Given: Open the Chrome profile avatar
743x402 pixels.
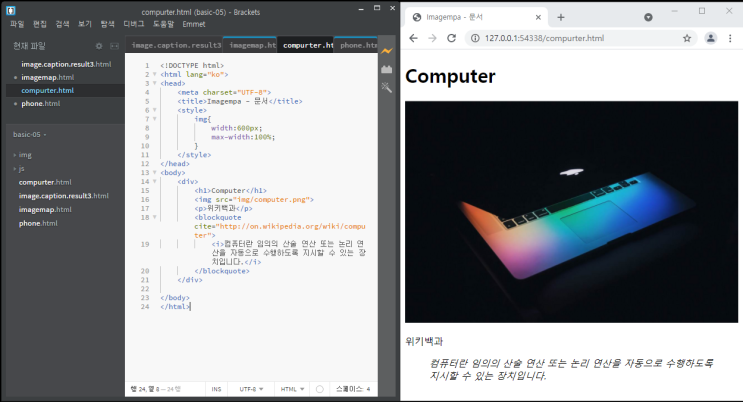Looking at the screenshot, I should tap(710, 38).
